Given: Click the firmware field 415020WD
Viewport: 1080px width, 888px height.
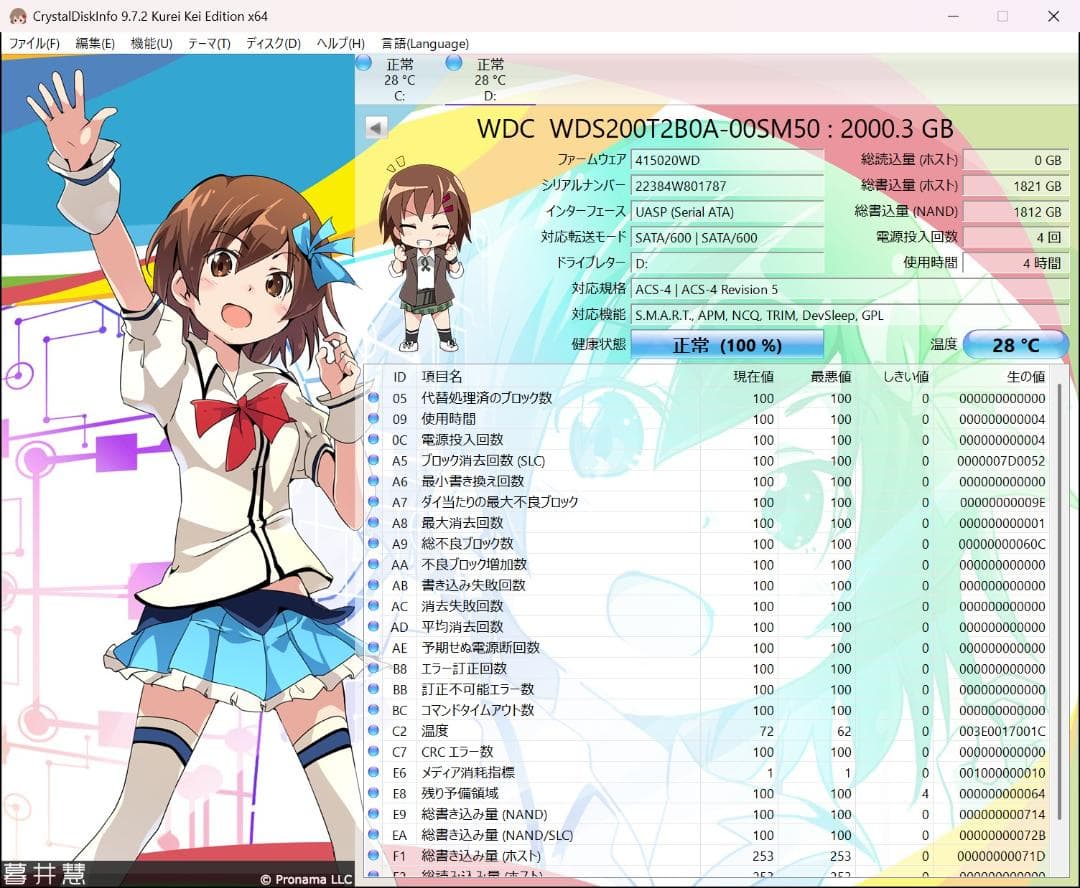Looking at the screenshot, I should (x=727, y=160).
